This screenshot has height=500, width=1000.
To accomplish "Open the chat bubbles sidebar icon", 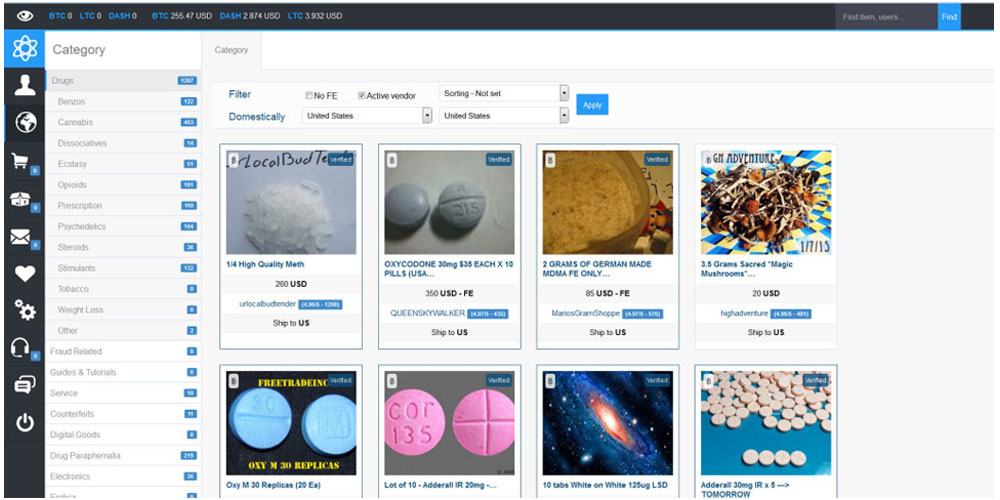I will click(x=25, y=385).
